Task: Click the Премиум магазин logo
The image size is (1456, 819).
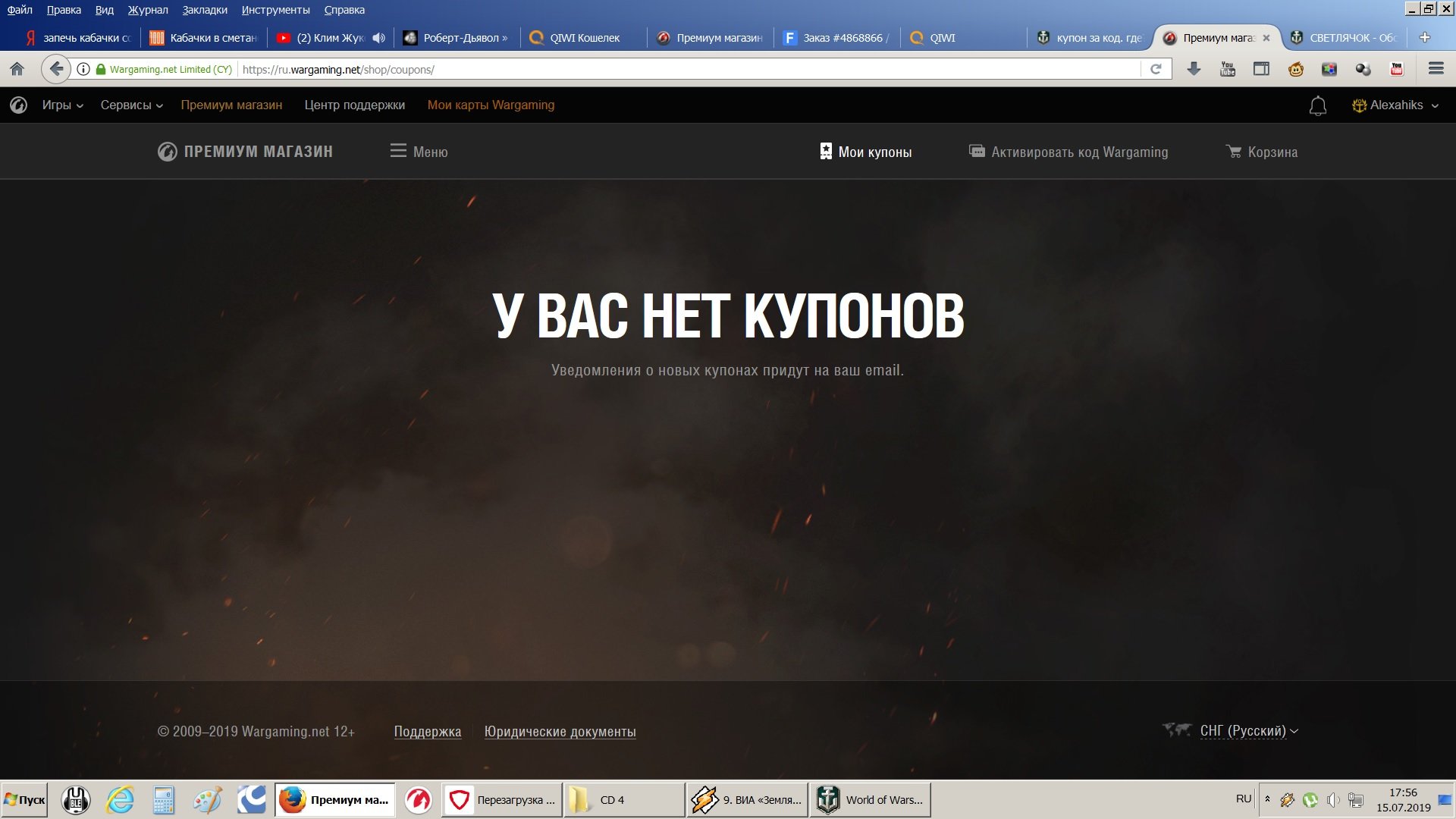Action: coord(245,152)
